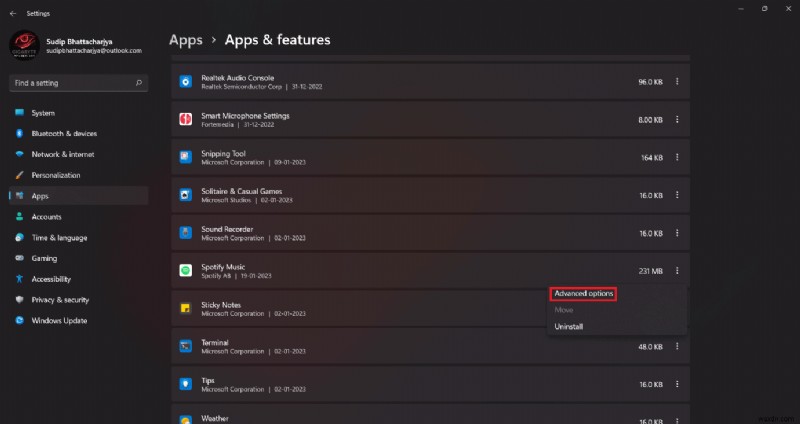800x424 pixels.
Task: Click the Tips lightbulb app icon
Action: (x=186, y=384)
